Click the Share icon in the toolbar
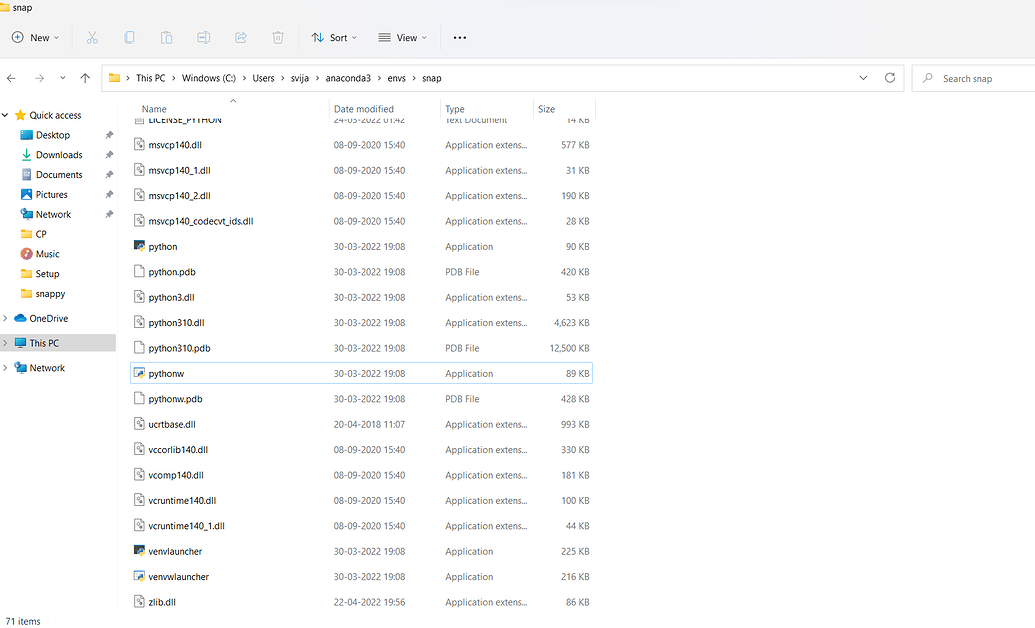Screen dimensions: 1035x628 [x=240, y=37]
